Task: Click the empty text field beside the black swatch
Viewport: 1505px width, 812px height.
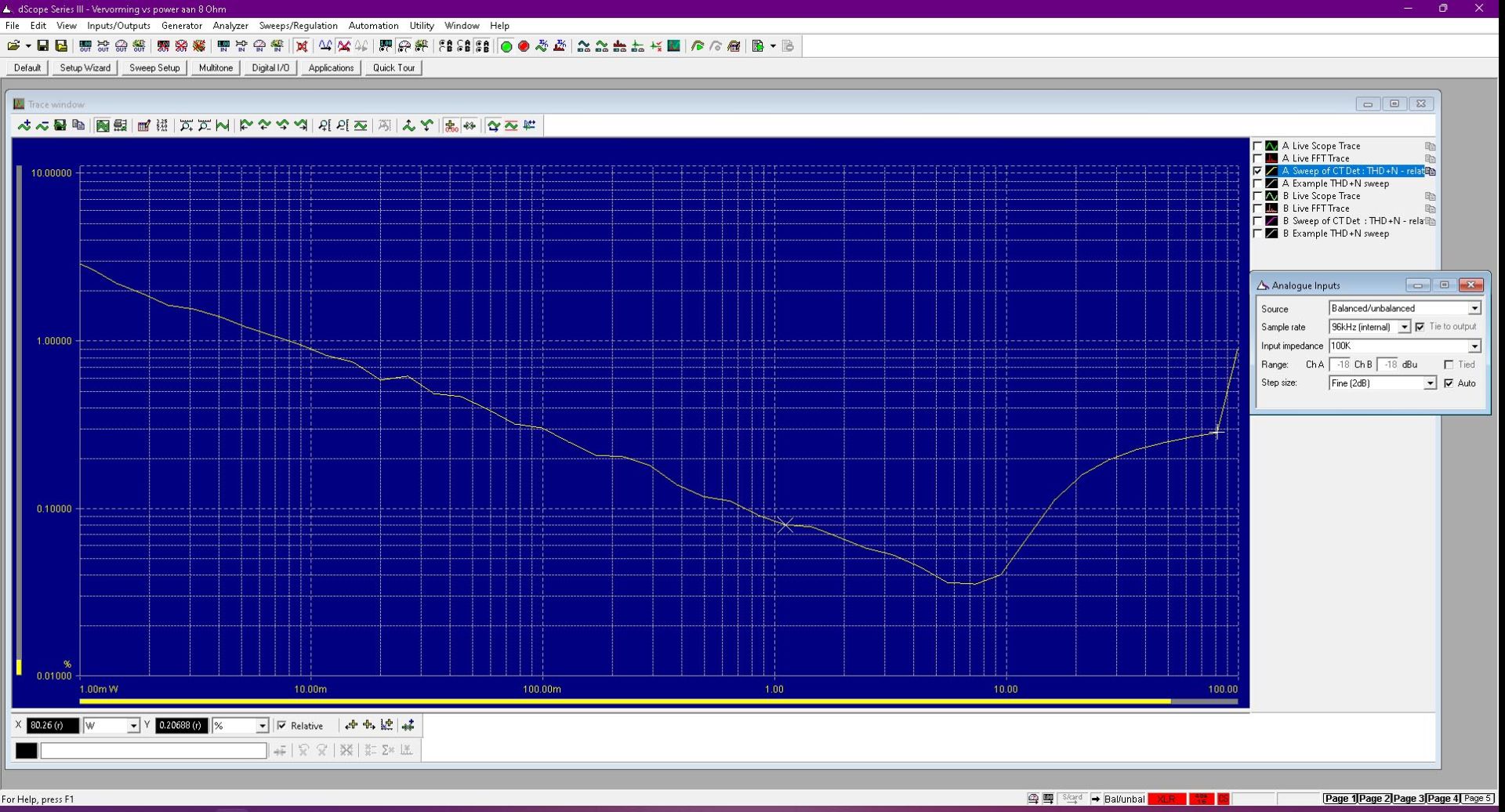Action: (154, 751)
